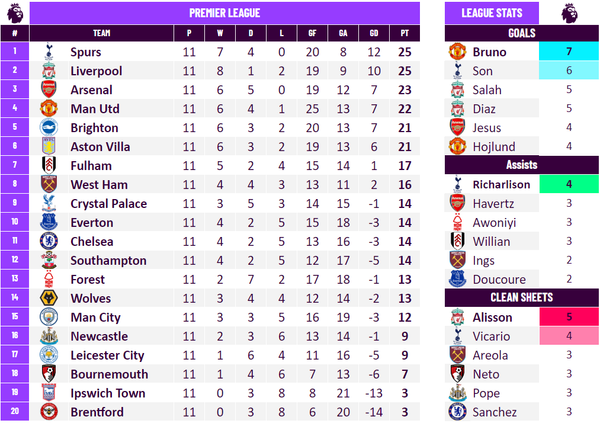Click the League Stats header tab
The width and height of the screenshot is (600, 423).
[492, 13]
